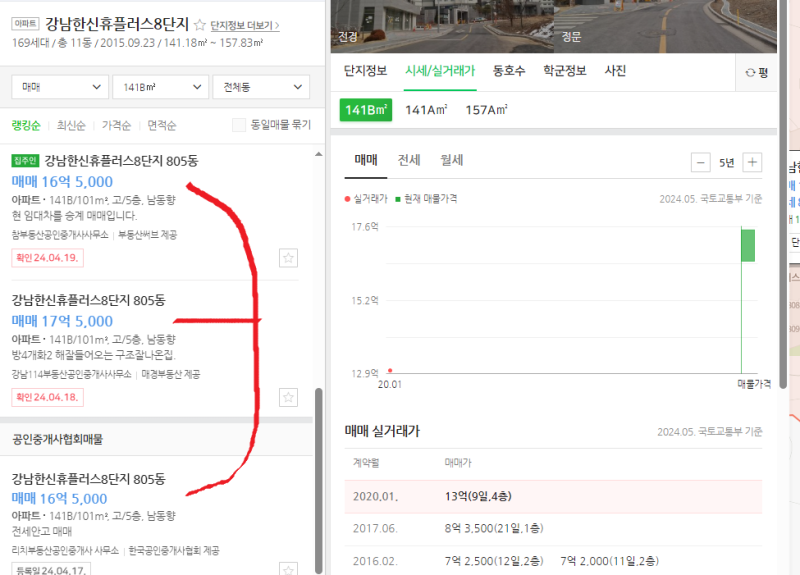This screenshot has height=575, width=800.
Task: Switch chart to 월세 tab
Action: click(452, 160)
